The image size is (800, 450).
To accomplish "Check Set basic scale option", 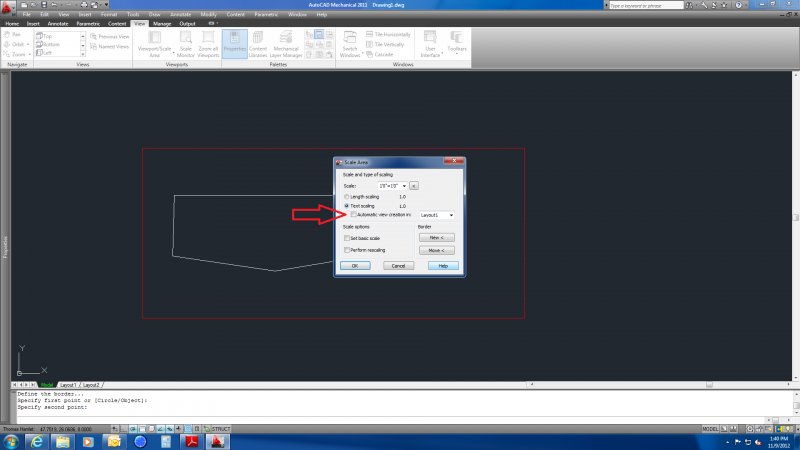I will (x=347, y=238).
